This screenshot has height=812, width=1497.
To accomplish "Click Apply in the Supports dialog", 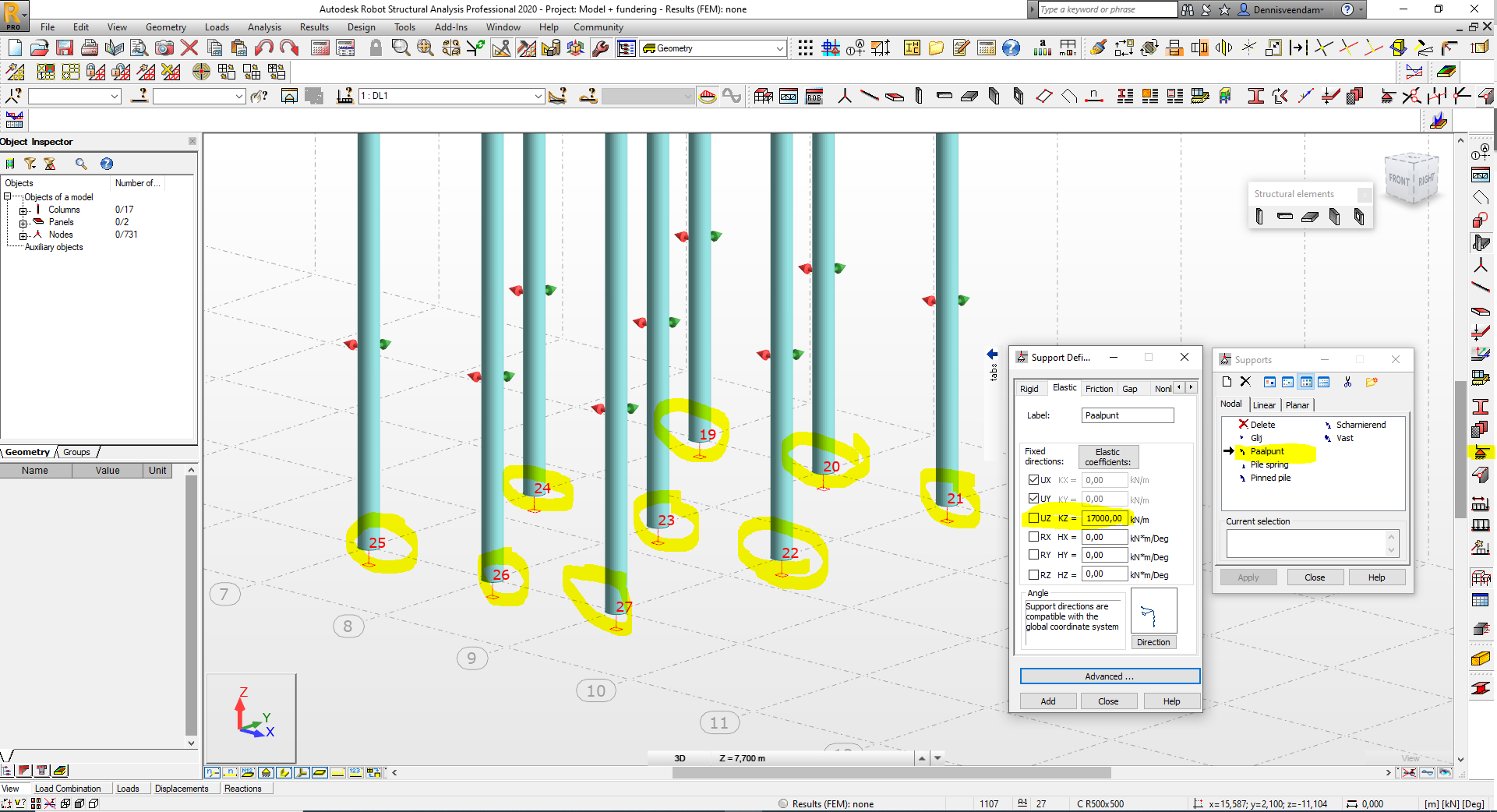I will click(x=1248, y=577).
